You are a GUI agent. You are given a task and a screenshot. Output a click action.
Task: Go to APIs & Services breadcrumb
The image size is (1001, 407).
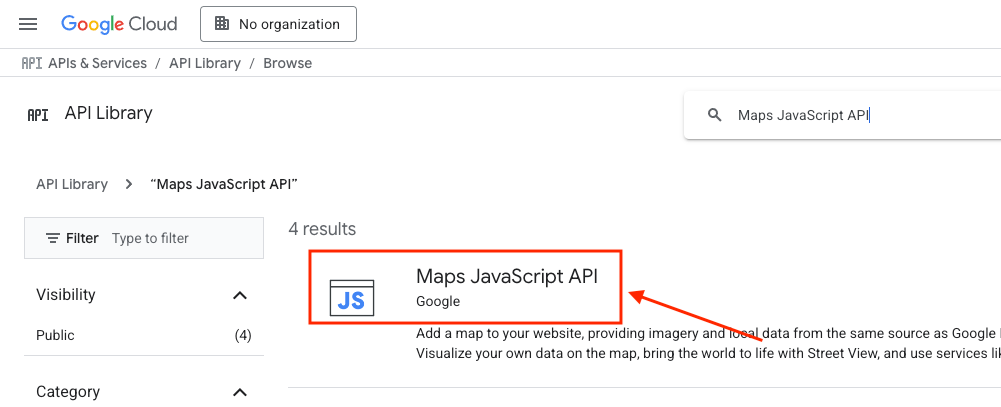pyautogui.click(x=97, y=63)
